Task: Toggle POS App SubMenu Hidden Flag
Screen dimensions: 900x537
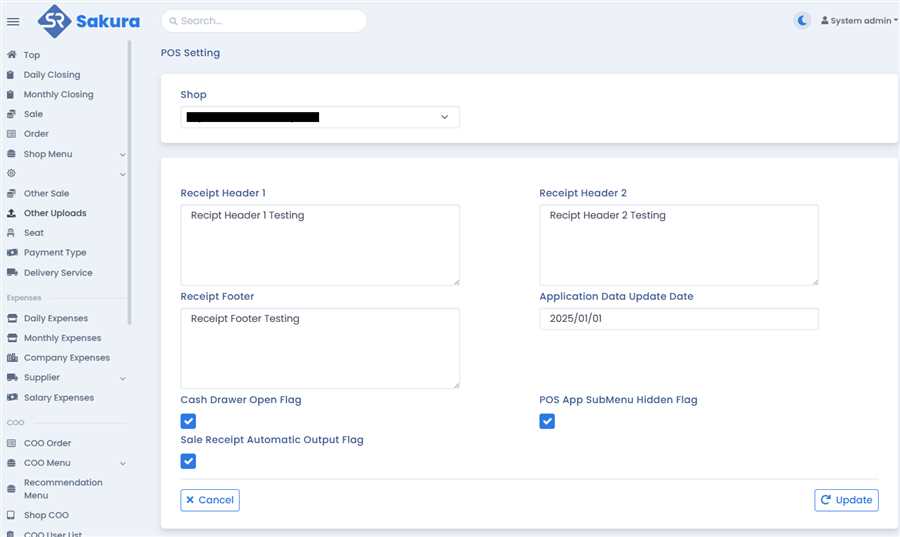Action: [x=547, y=421]
